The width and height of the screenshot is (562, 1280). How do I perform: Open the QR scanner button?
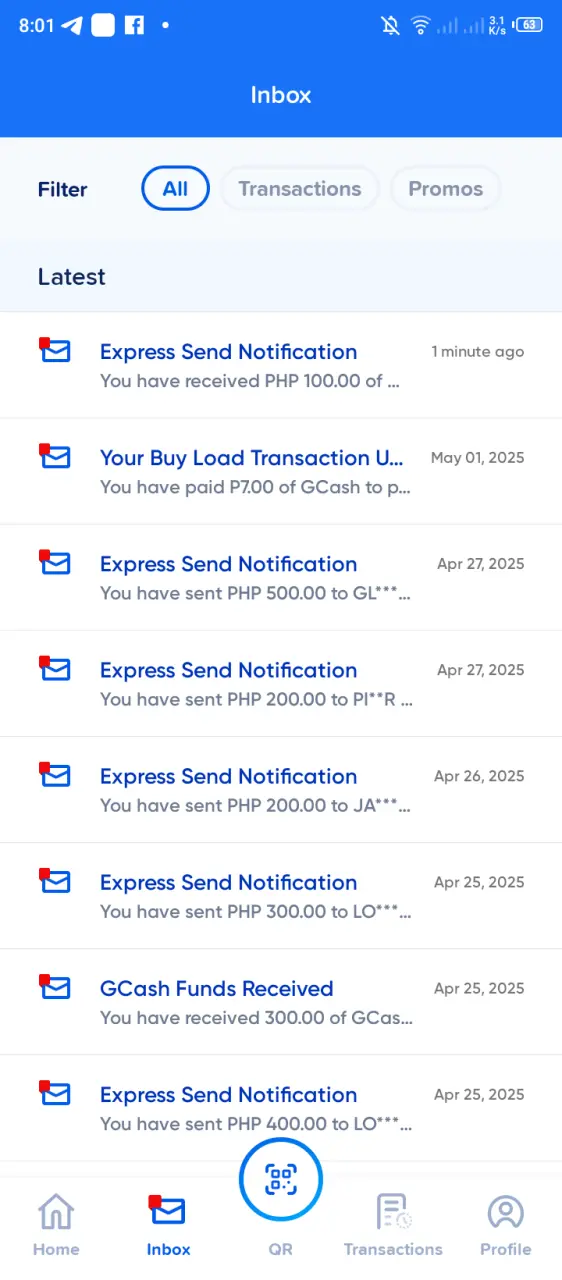[281, 1180]
